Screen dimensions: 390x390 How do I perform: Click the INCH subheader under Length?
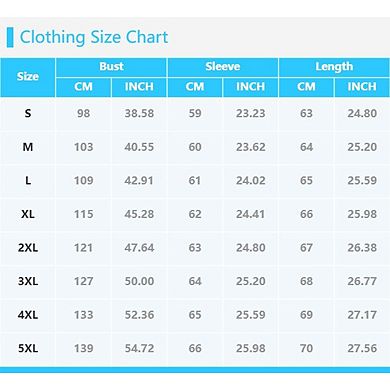point(362,87)
